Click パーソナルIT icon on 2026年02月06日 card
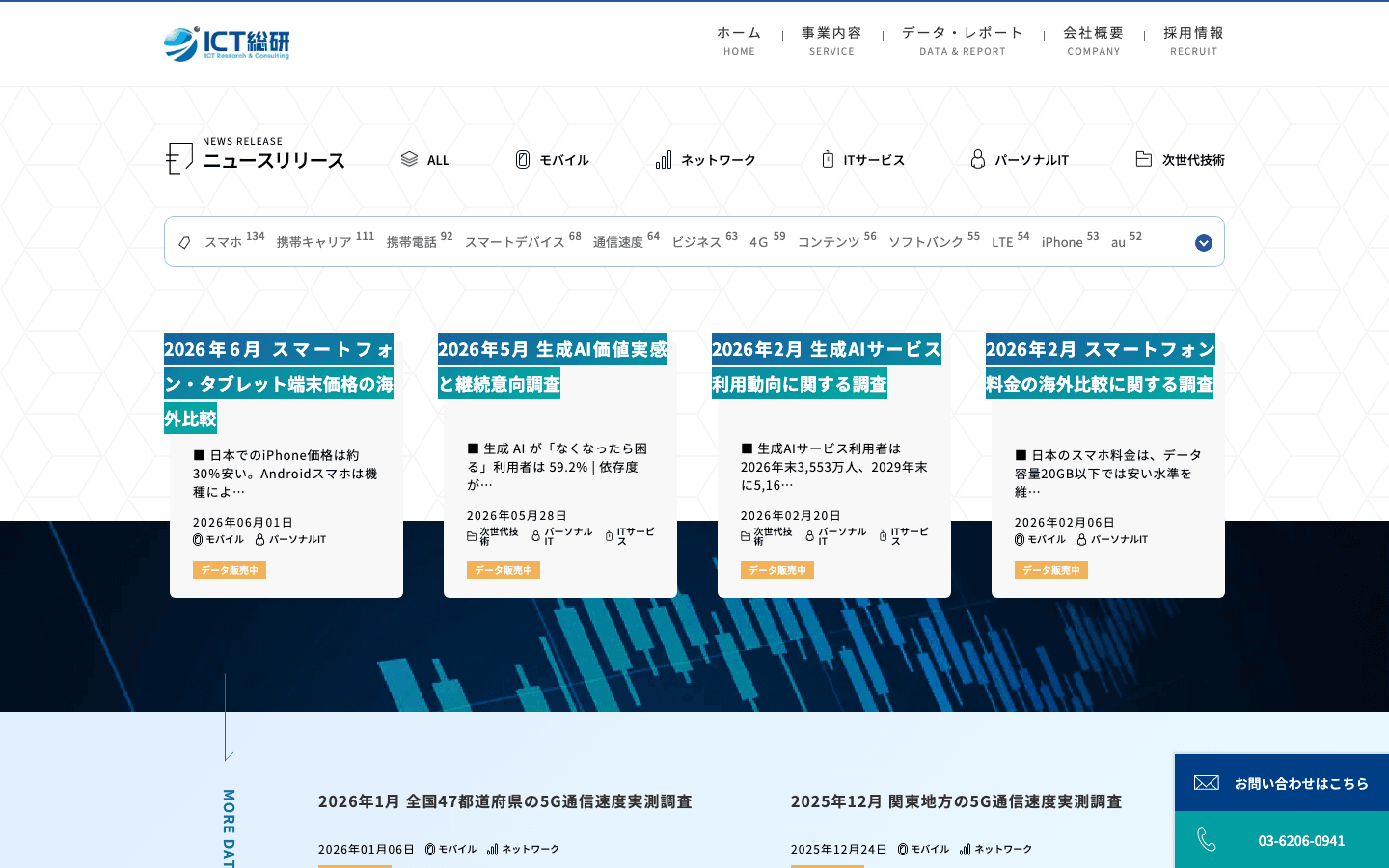Image resolution: width=1389 pixels, height=868 pixels. pos(1081,539)
